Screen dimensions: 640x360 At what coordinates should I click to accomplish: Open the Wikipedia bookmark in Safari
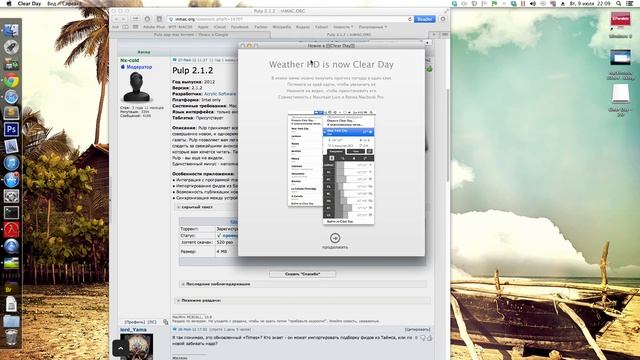pyautogui.click(x=281, y=27)
